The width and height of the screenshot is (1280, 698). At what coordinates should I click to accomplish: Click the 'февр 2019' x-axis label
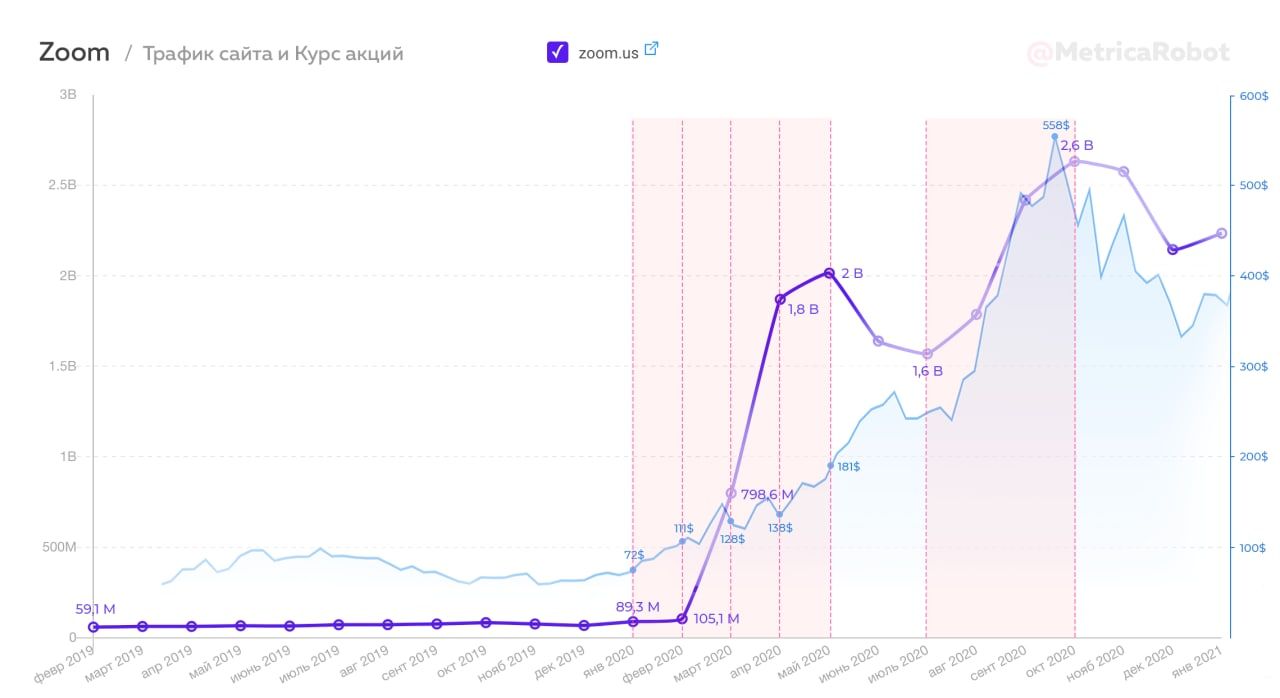(x=64, y=666)
